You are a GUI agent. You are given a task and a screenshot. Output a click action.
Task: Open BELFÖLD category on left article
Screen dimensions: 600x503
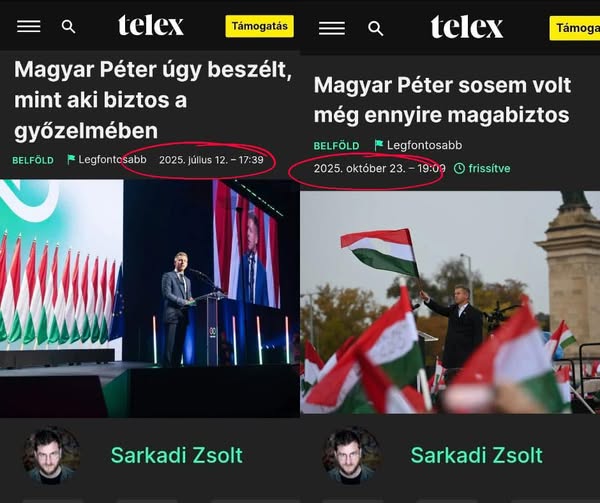(x=33, y=160)
